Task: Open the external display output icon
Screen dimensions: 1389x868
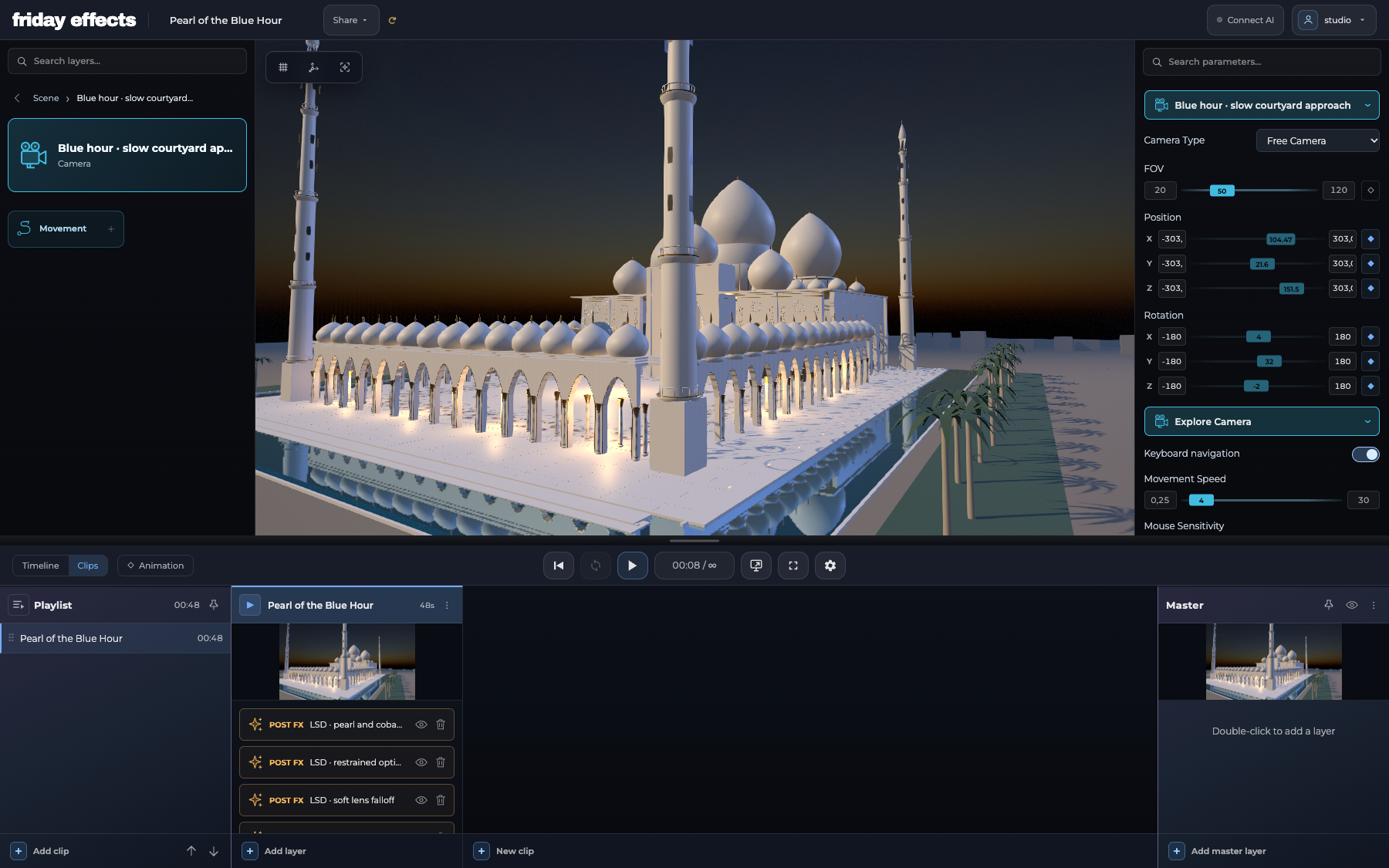Action: tap(756, 566)
